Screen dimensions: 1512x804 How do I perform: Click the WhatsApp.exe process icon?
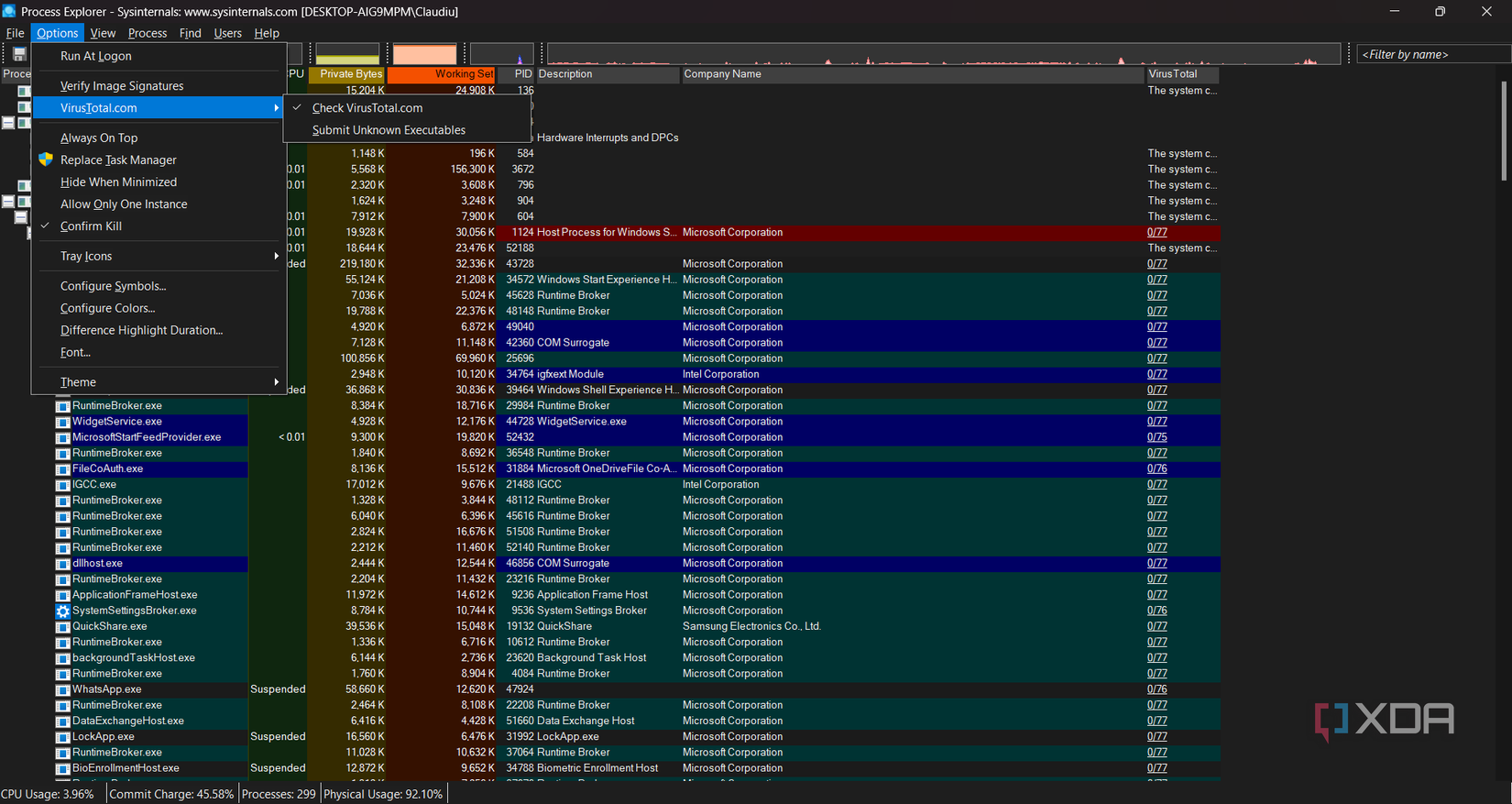tap(62, 689)
